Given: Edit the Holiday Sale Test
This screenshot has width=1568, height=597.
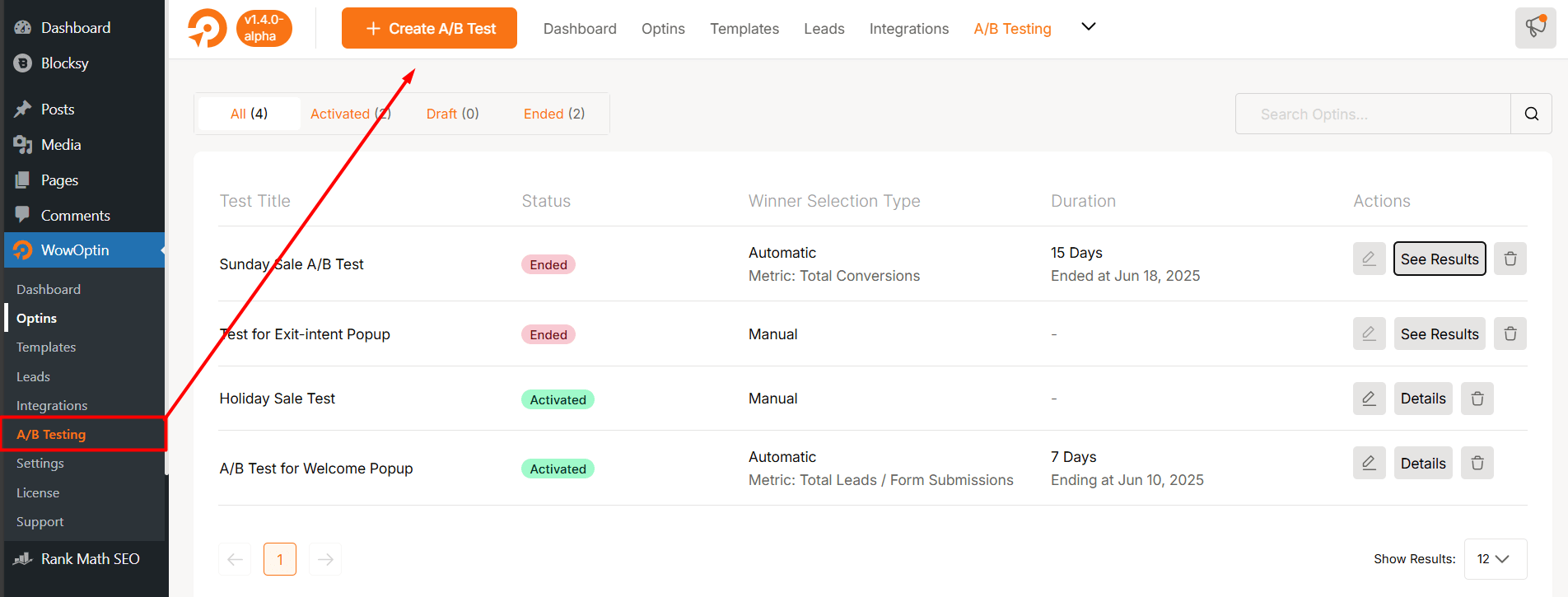Looking at the screenshot, I should [x=1369, y=399].
